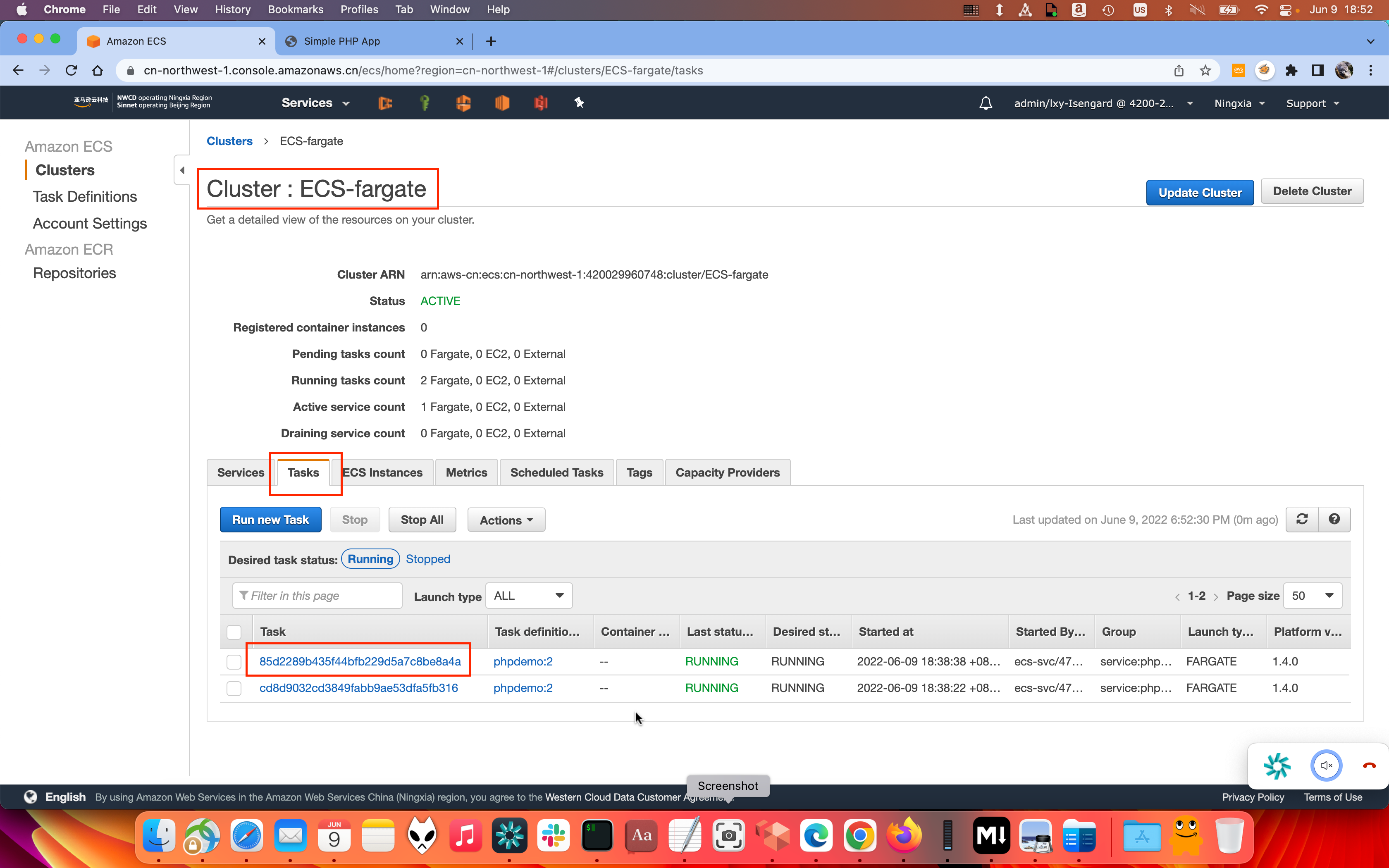Click the first orange AWS shortcut icon

click(x=385, y=103)
